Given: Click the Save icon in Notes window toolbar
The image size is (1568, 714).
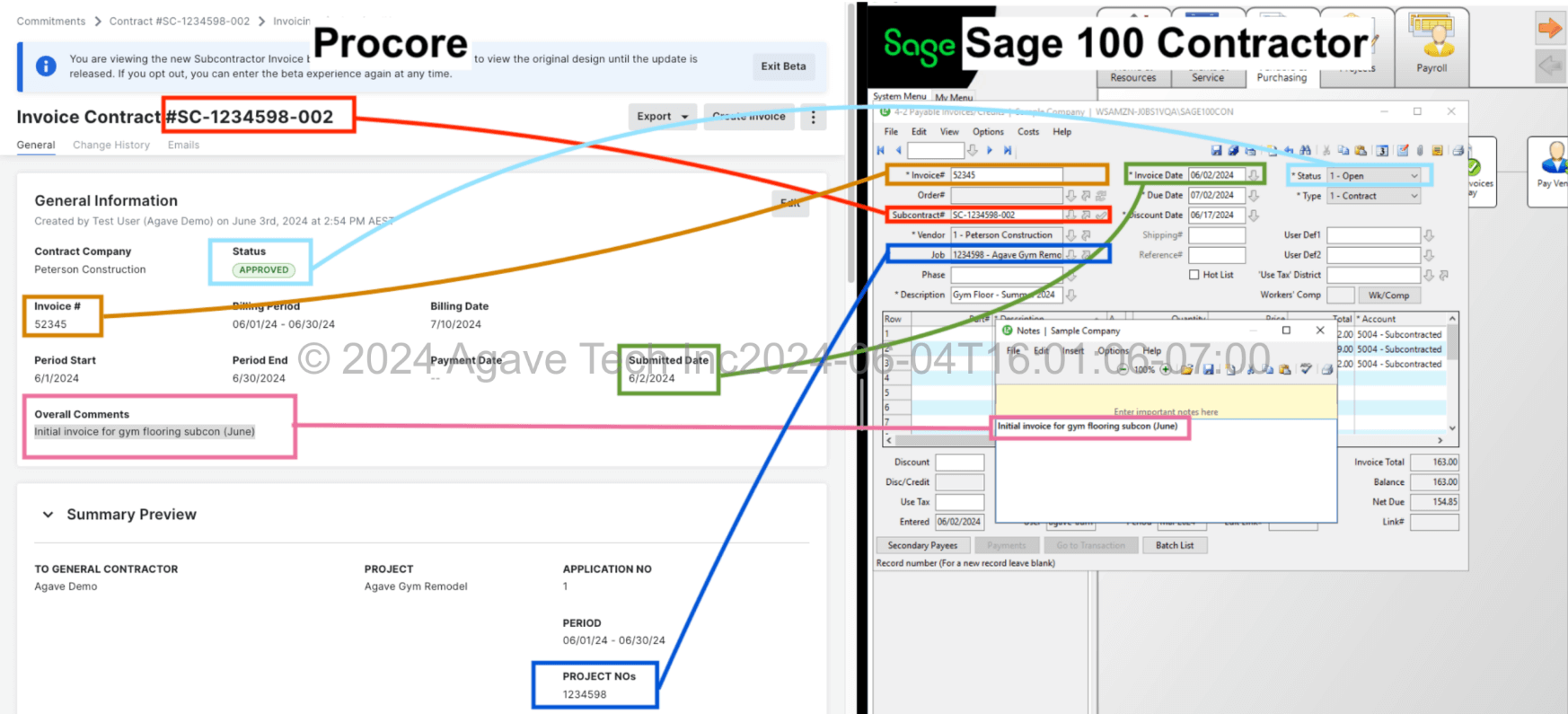Looking at the screenshot, I should (x=1208, y=369).
